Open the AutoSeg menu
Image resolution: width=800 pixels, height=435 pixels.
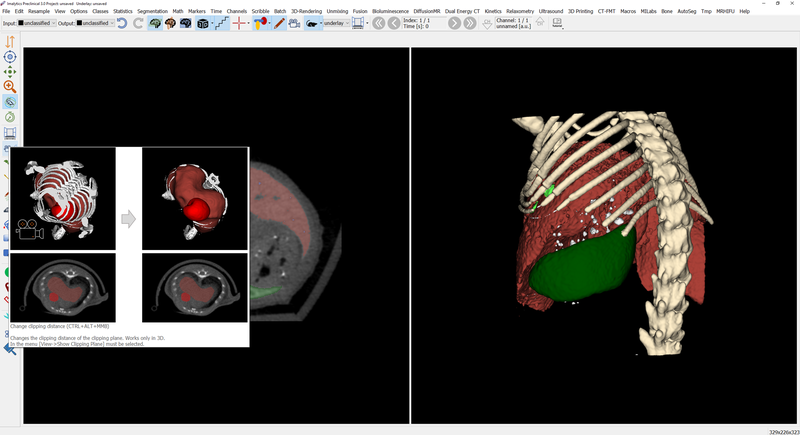(686, 11)
